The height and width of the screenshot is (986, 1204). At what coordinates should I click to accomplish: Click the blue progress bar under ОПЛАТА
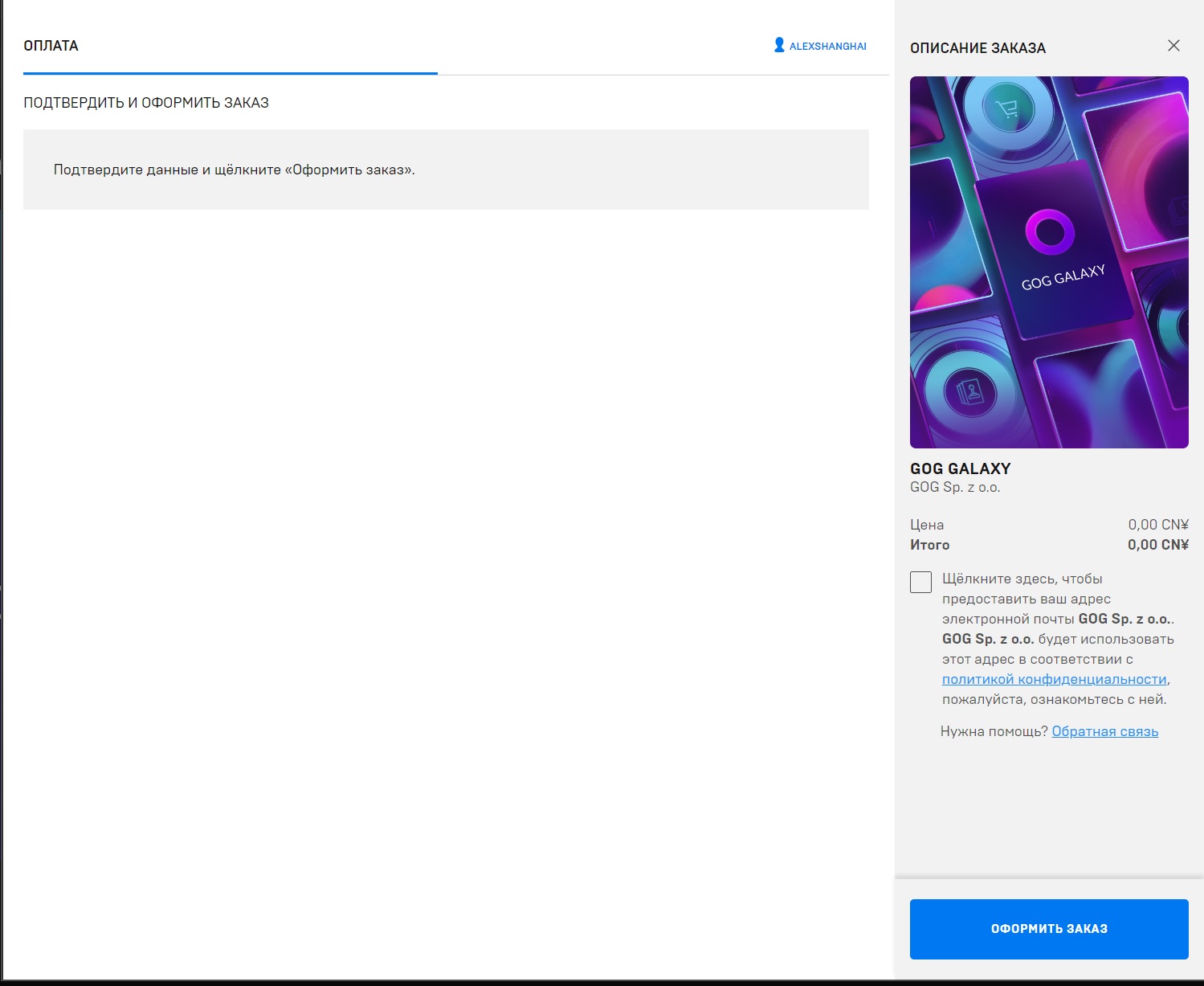(x=231, y=73)
